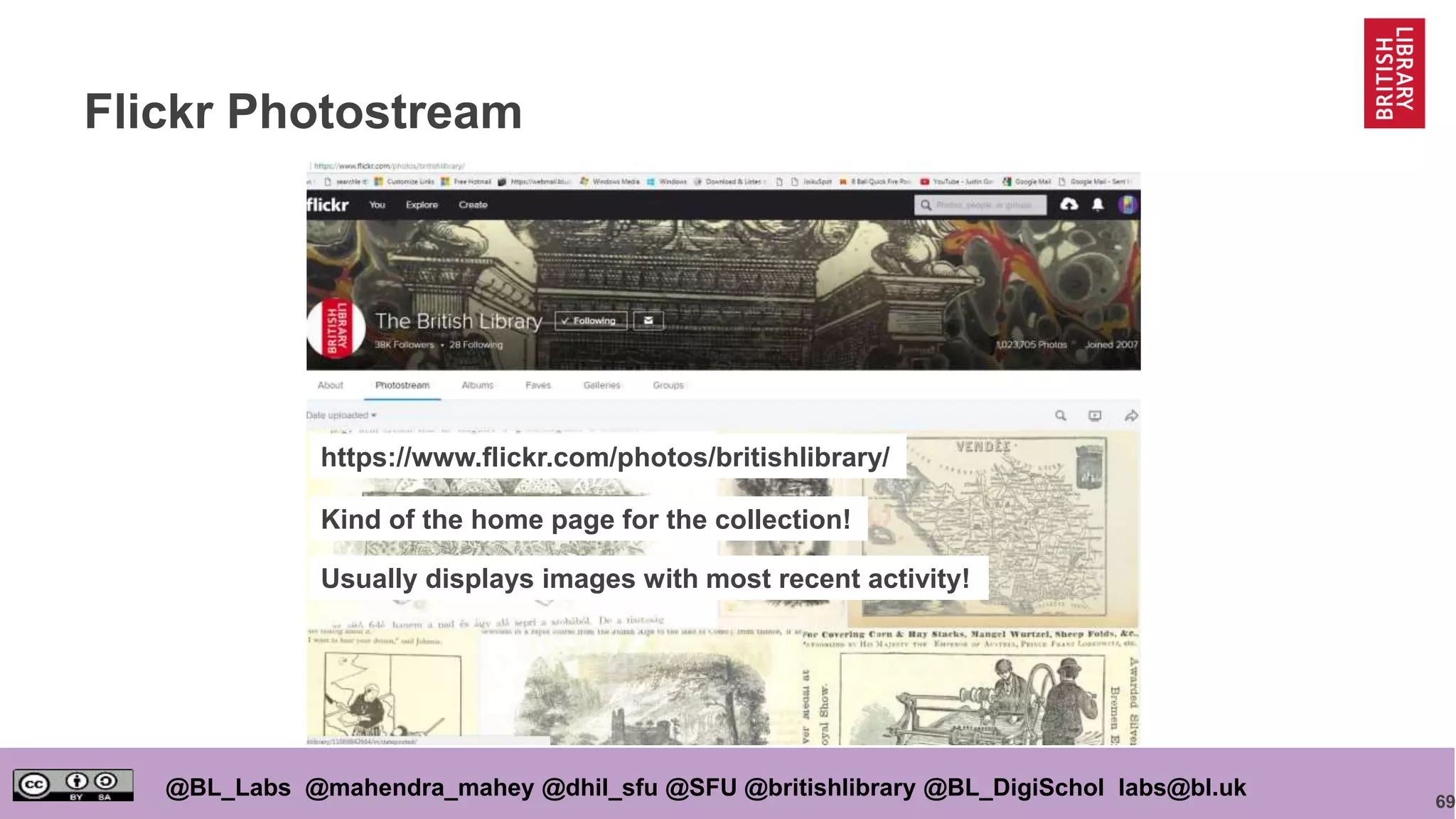
Task: Expand the Date uploaded sort dropdown
Action: 342,415
